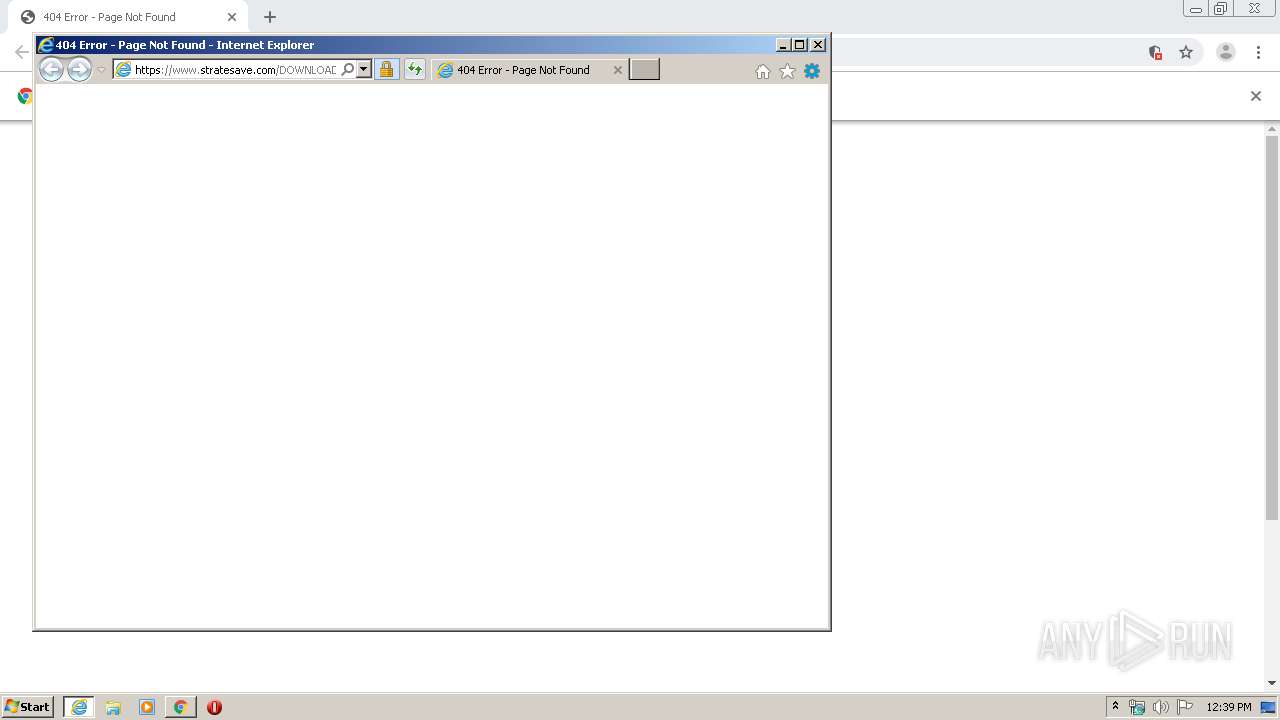Minimize the Internet Explorer window
The height and width of the screenshot is (720, 1280).
click(783, 45)
